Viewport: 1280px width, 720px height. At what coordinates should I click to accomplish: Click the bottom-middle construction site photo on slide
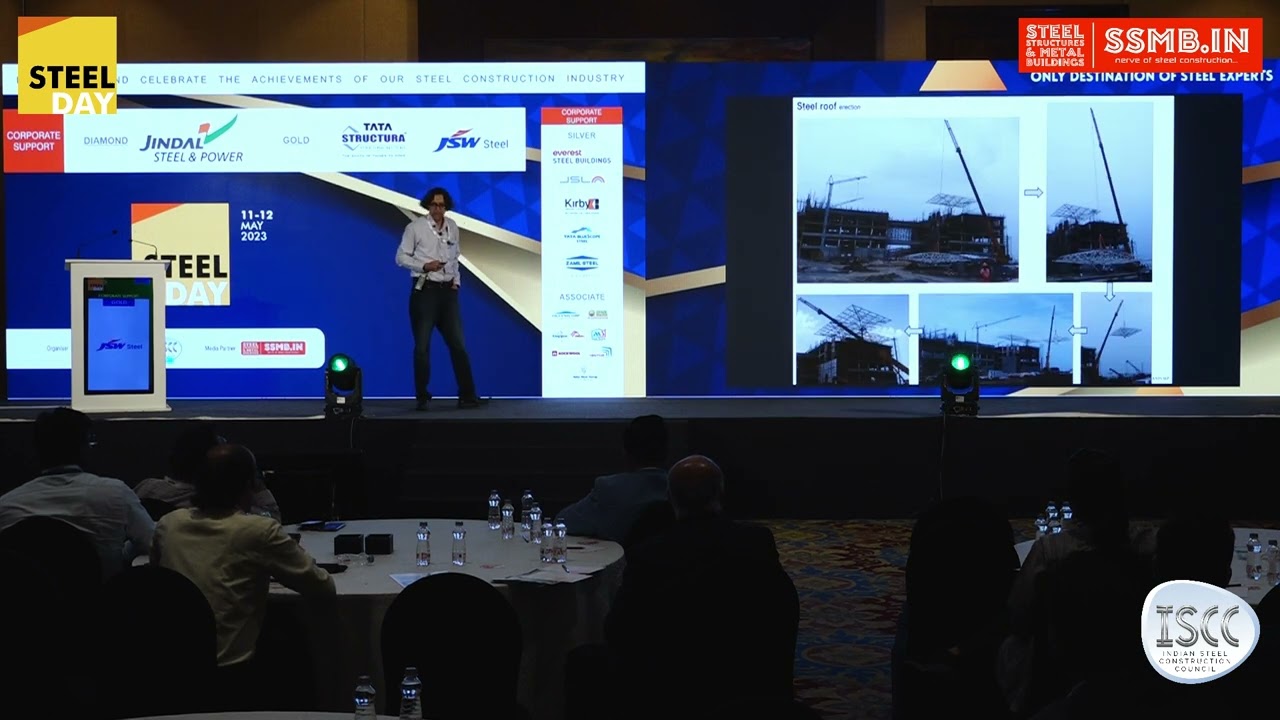tap(996, 338)
